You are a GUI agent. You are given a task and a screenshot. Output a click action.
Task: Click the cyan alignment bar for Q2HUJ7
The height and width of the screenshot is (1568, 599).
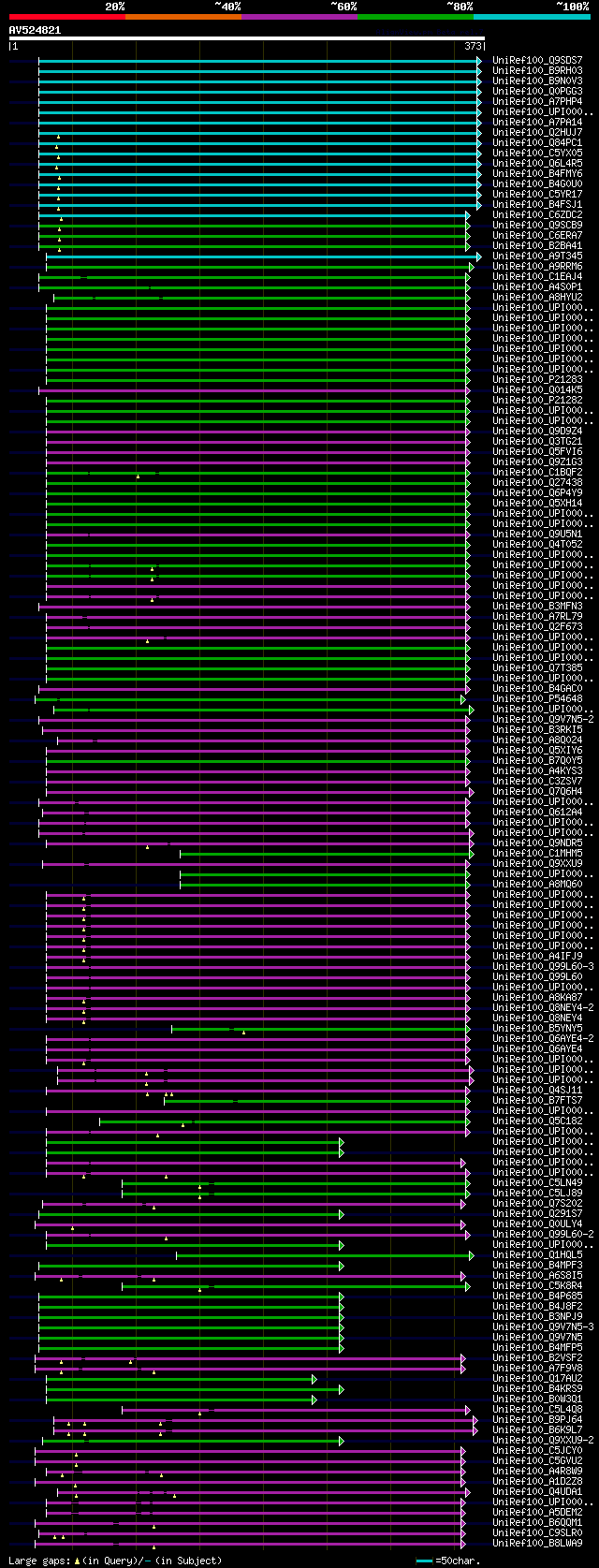pyautogui.click(x=259, y=133)
